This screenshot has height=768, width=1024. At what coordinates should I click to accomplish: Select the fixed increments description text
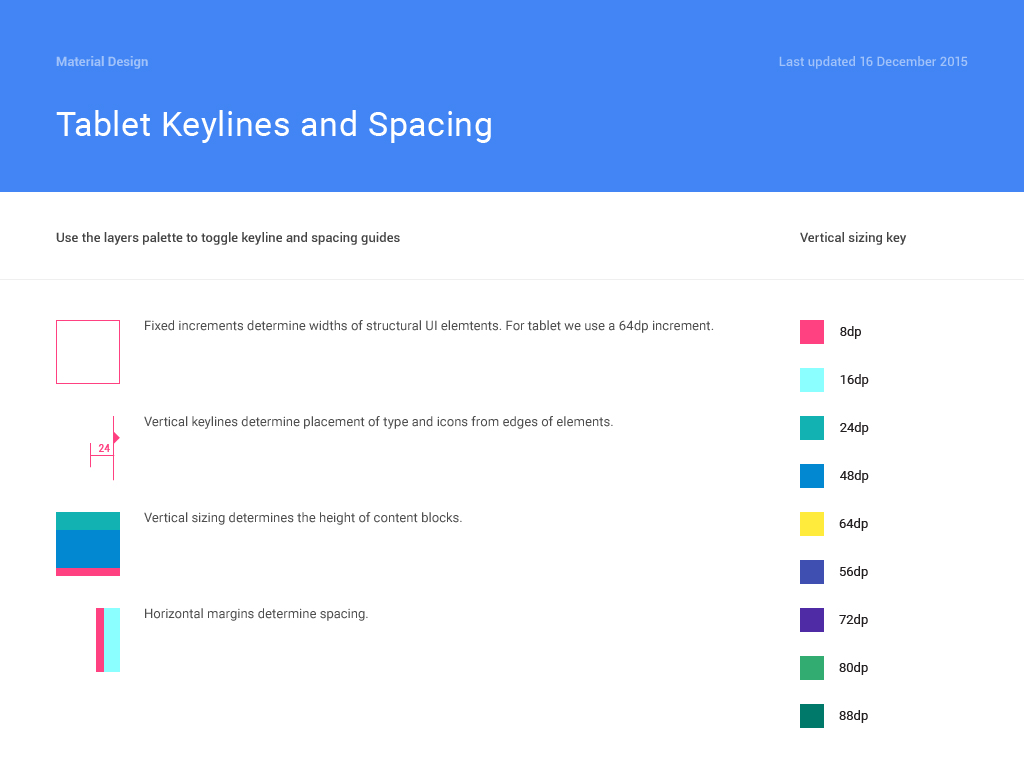(428, 326)
